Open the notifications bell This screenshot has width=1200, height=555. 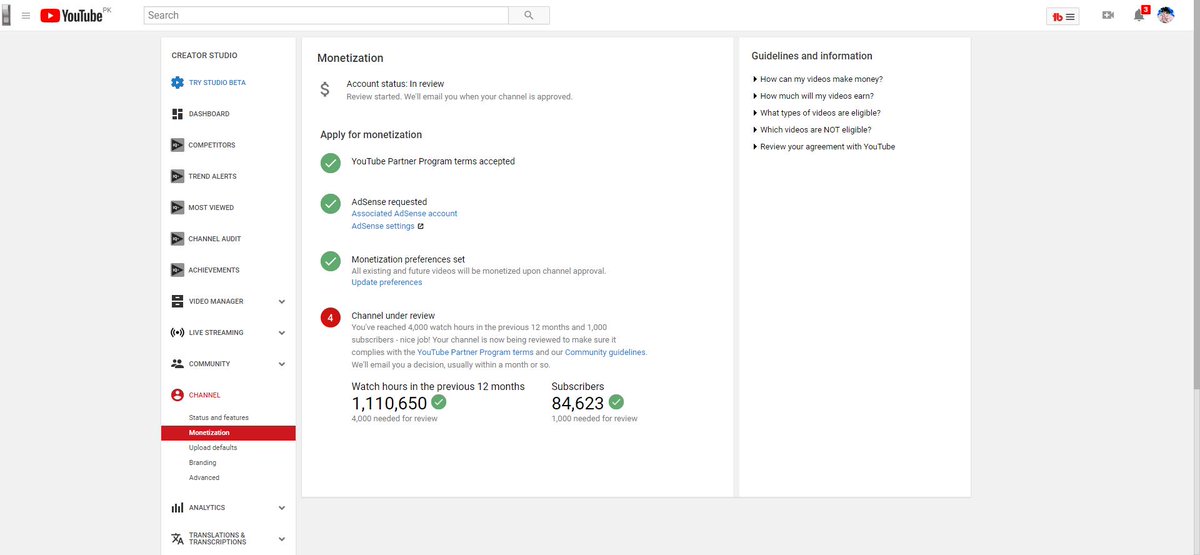(x=1139, y=16)
